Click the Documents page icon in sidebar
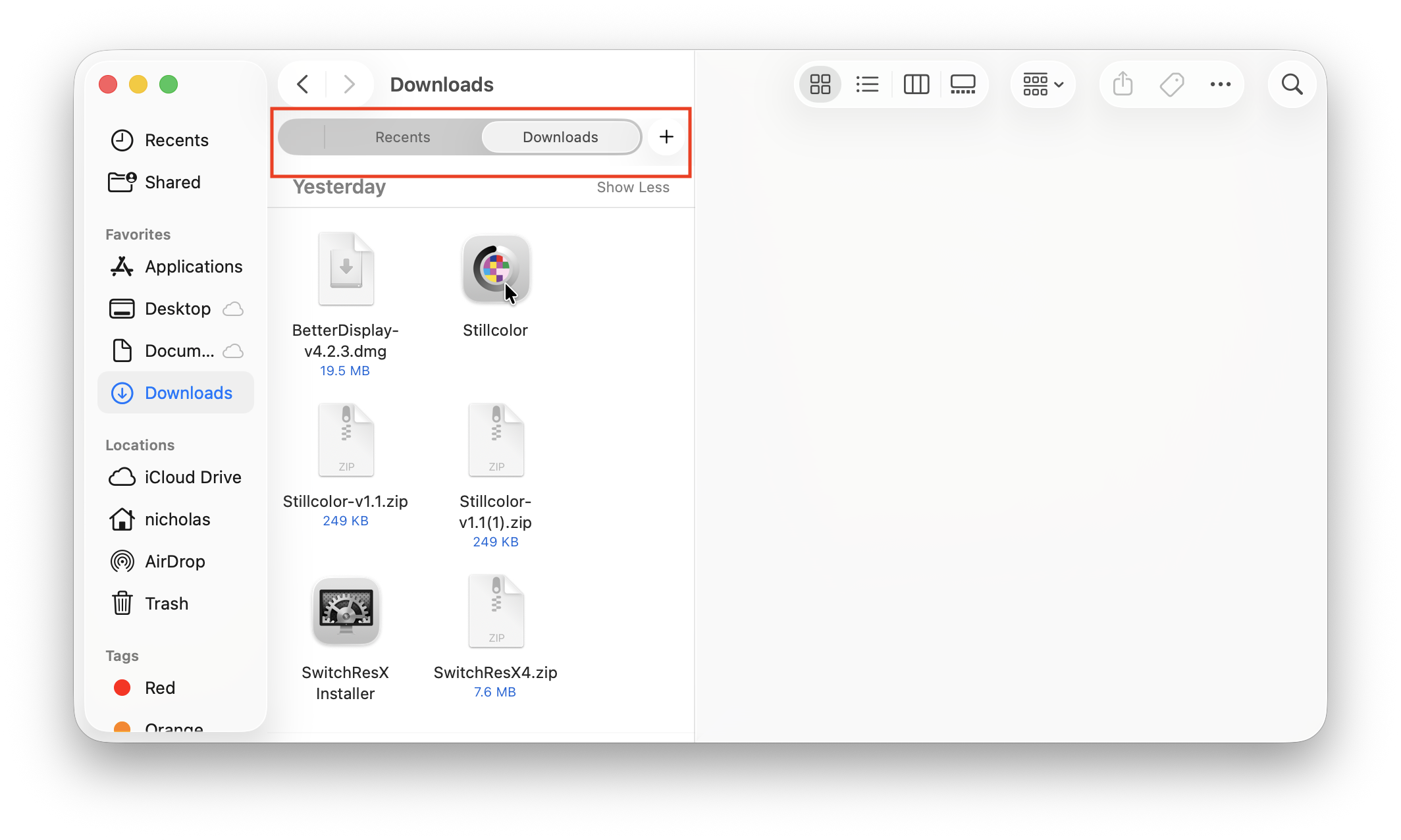Image resolution: width=1401 pixels, height=840 pixels. coord(122,351)
